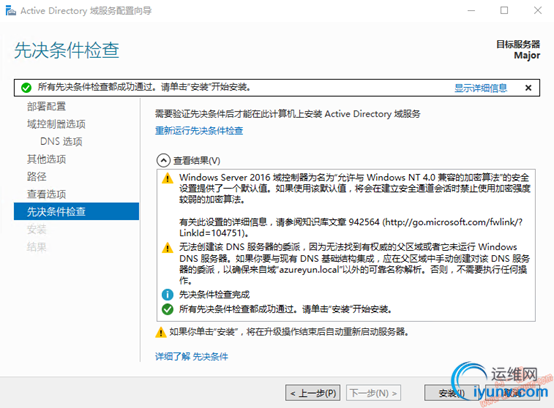Click the Active Directory wizard title bar icon

click(11, 11)
